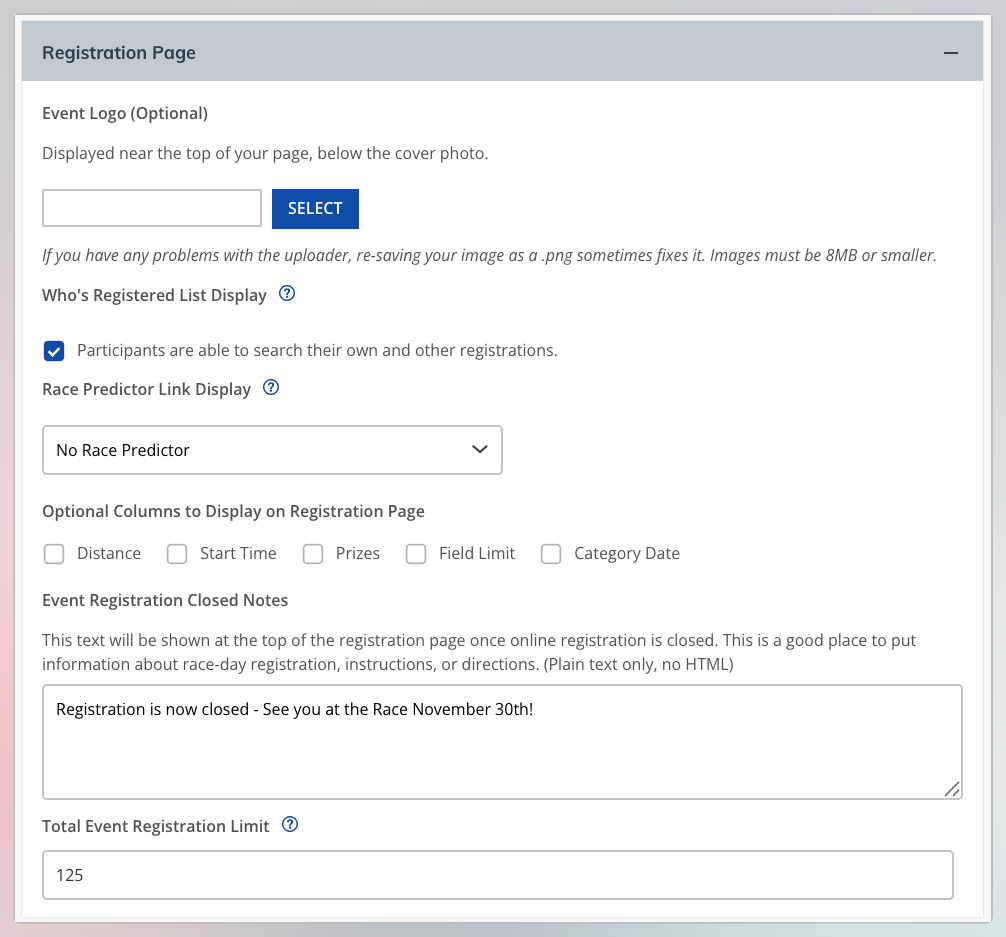The image size is (1006, 937).
Task: Toggle the Category Date column checkbox
Action: coord(551,554)
